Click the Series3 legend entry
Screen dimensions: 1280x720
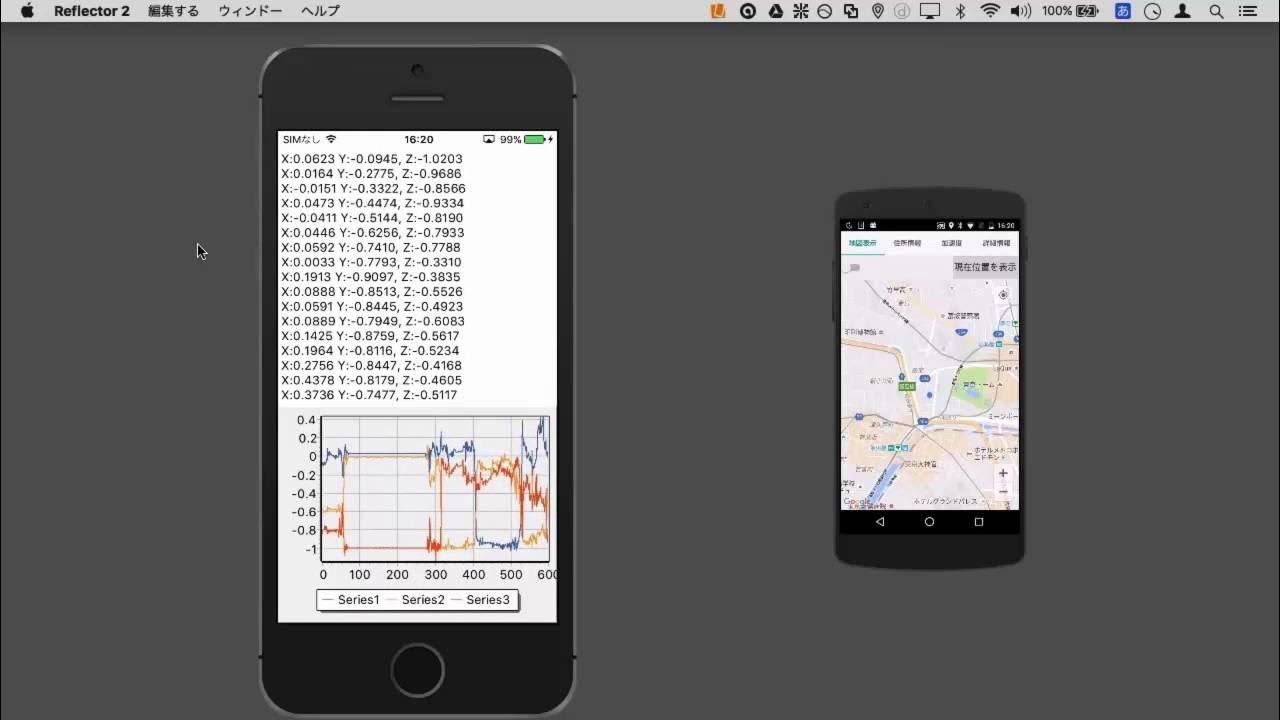pos(480,600)
